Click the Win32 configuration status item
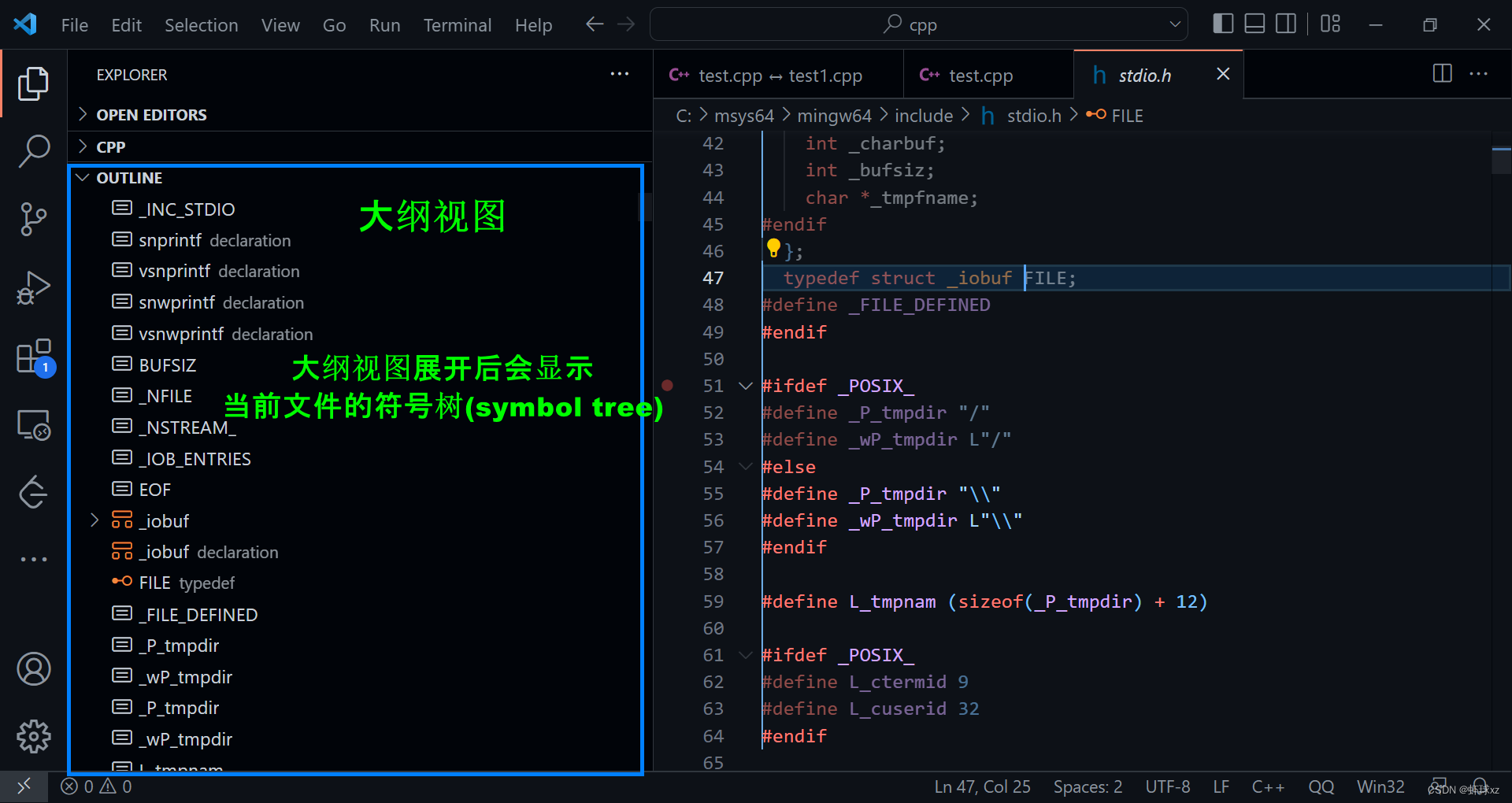 point(1380,786)
